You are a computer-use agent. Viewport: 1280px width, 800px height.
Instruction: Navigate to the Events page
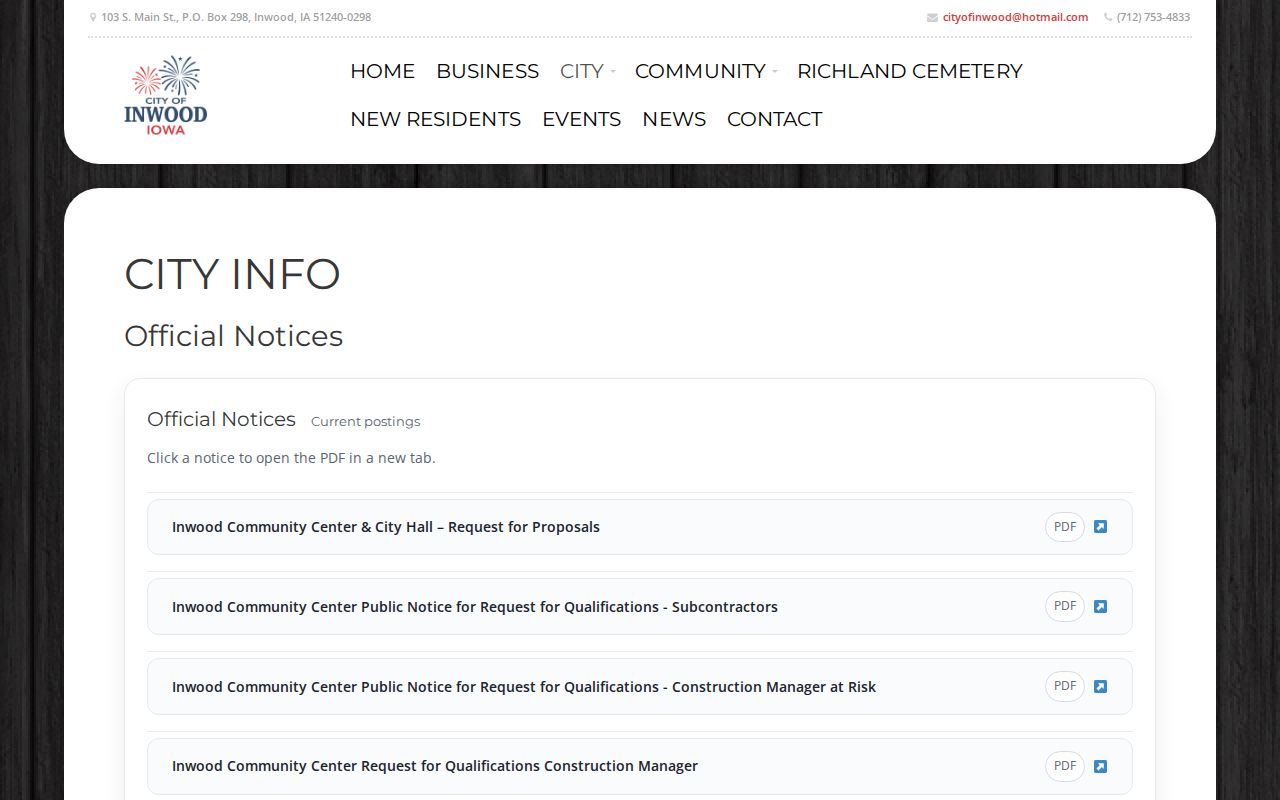click(x=581, y=119)
